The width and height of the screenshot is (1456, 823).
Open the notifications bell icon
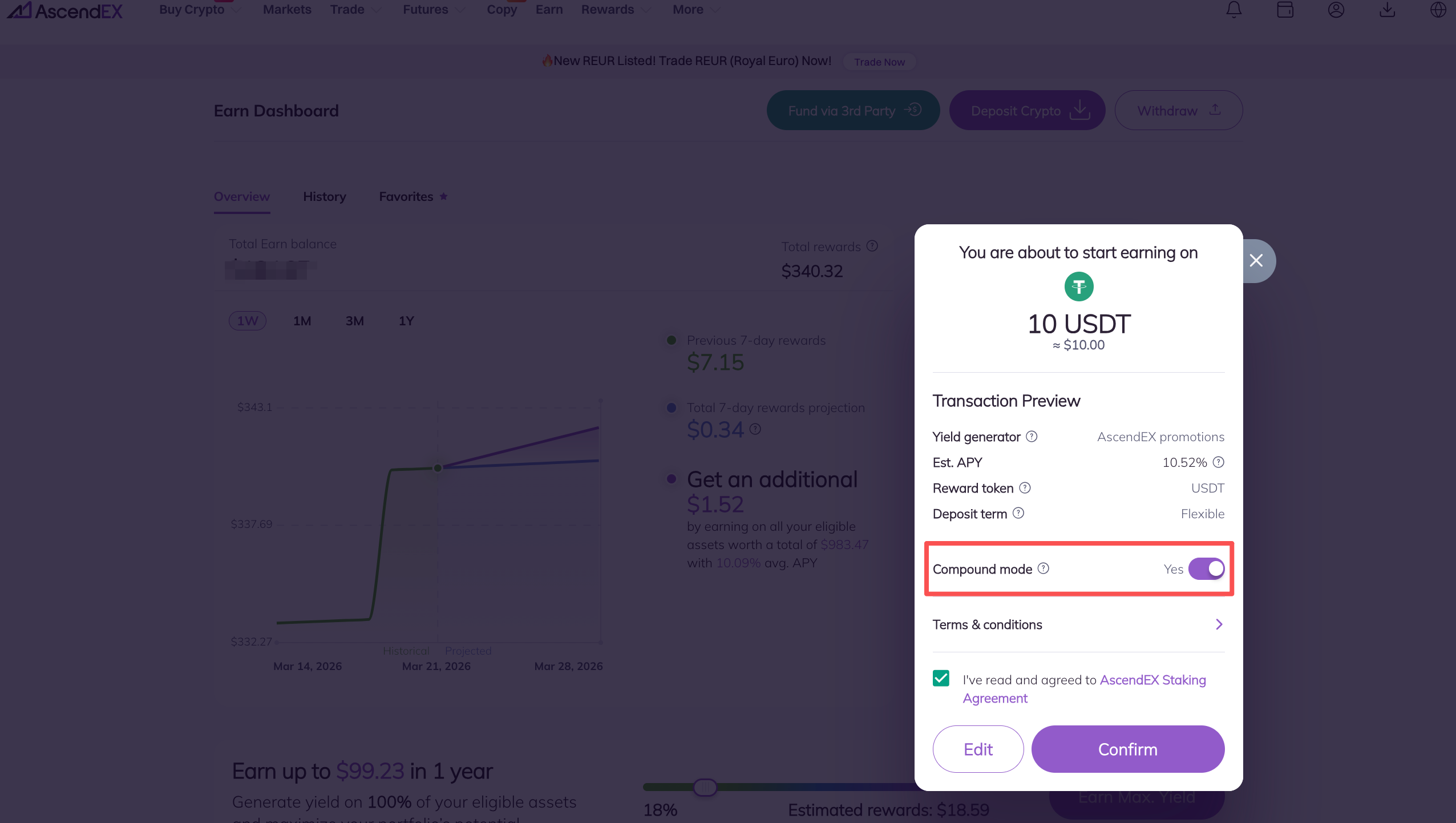(x=1234, y=10)
